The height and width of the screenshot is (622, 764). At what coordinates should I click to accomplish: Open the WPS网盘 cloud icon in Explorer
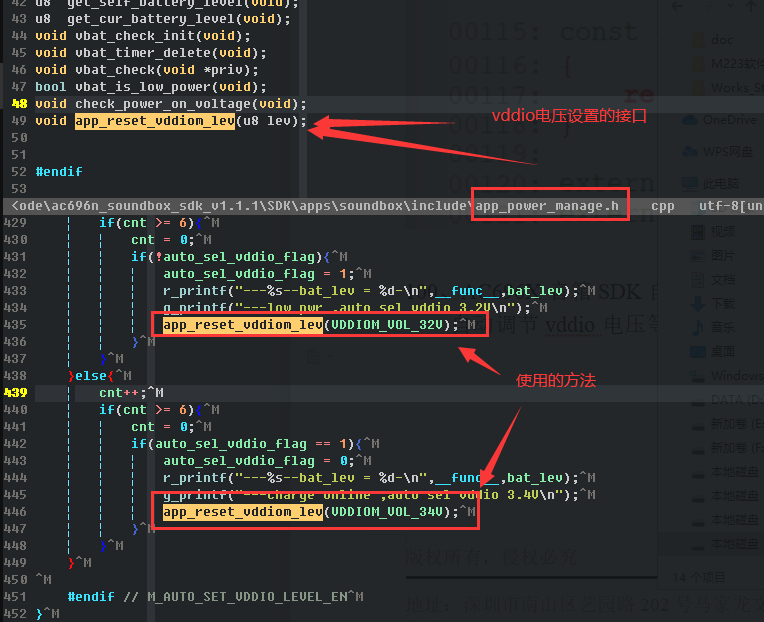[690, 151]
